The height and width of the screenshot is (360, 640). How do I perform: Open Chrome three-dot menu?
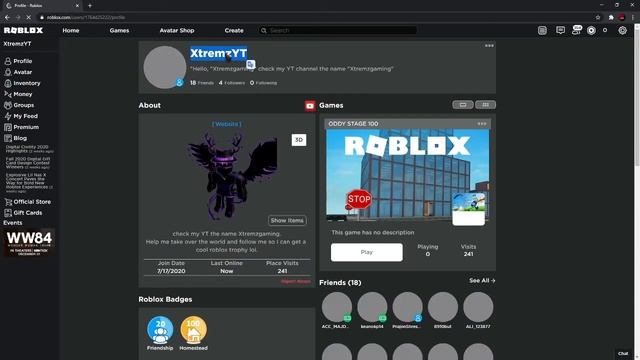coord(633,18)
